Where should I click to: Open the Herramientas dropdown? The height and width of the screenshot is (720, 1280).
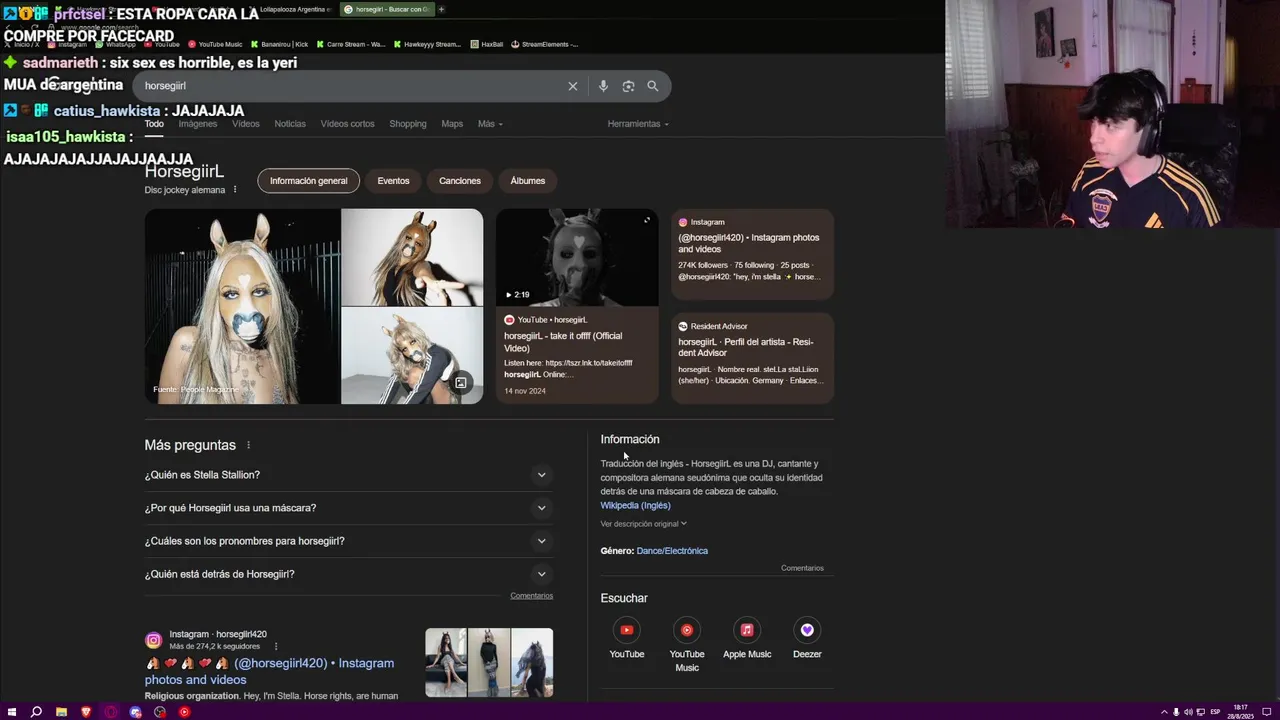point(638,124)
